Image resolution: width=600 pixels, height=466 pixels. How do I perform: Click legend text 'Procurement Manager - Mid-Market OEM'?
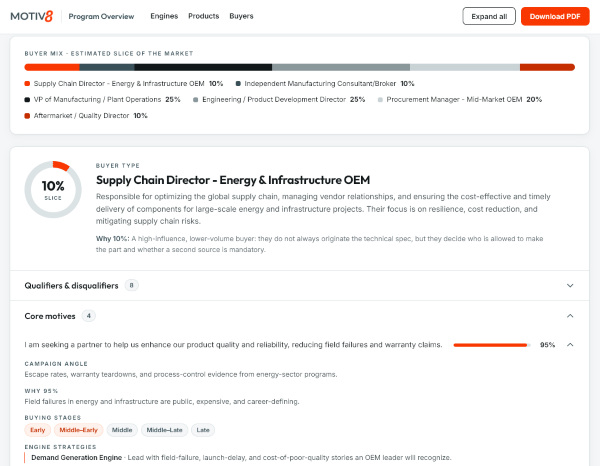tap(454, 99)
